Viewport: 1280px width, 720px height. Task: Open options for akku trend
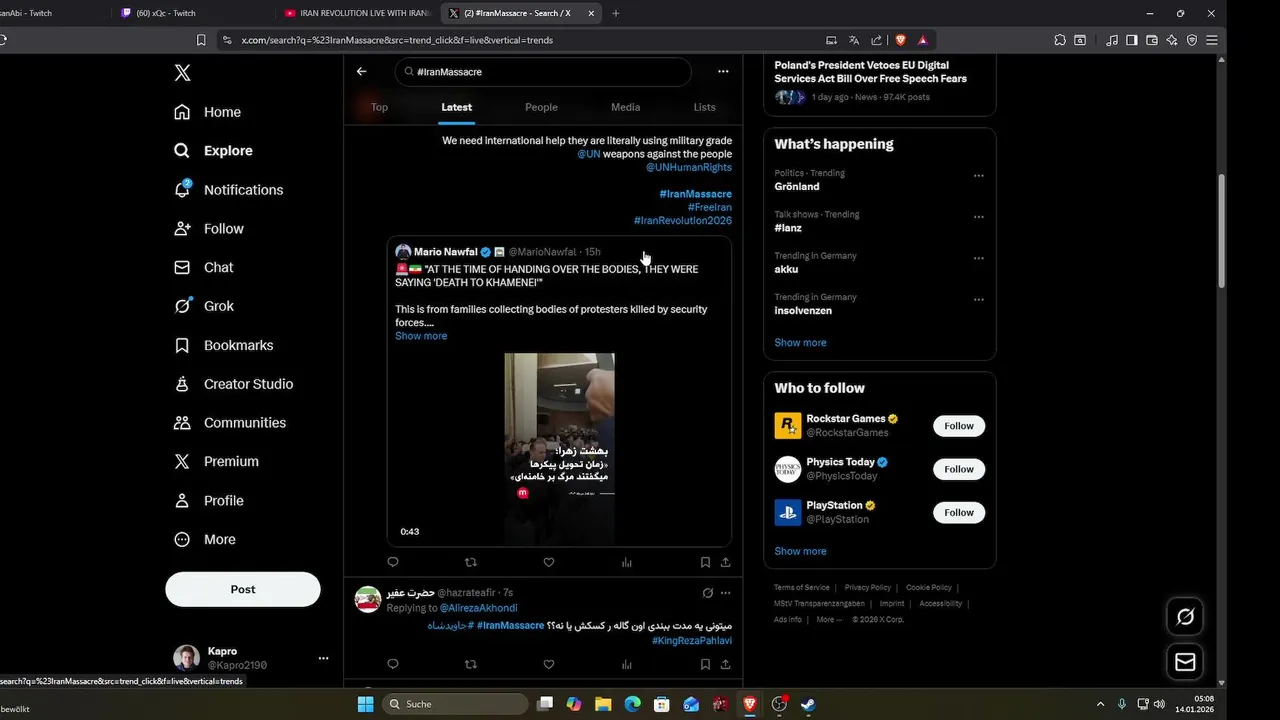pos(979,258)
